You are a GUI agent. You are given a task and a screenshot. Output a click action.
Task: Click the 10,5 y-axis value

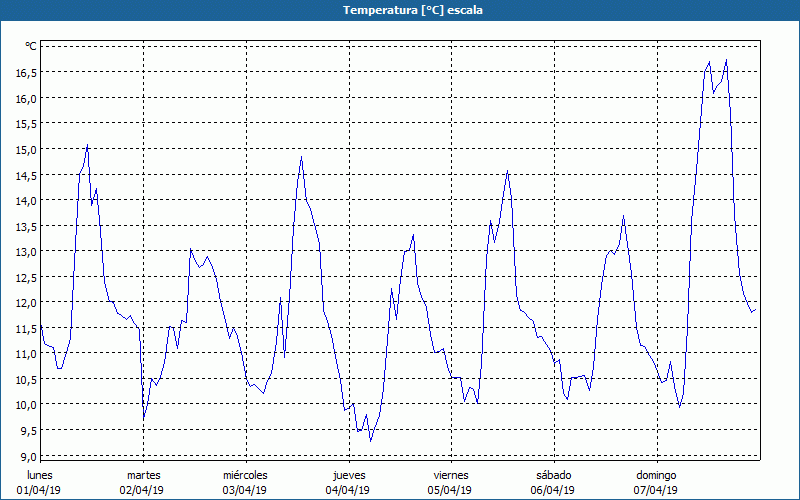[26, 379]
